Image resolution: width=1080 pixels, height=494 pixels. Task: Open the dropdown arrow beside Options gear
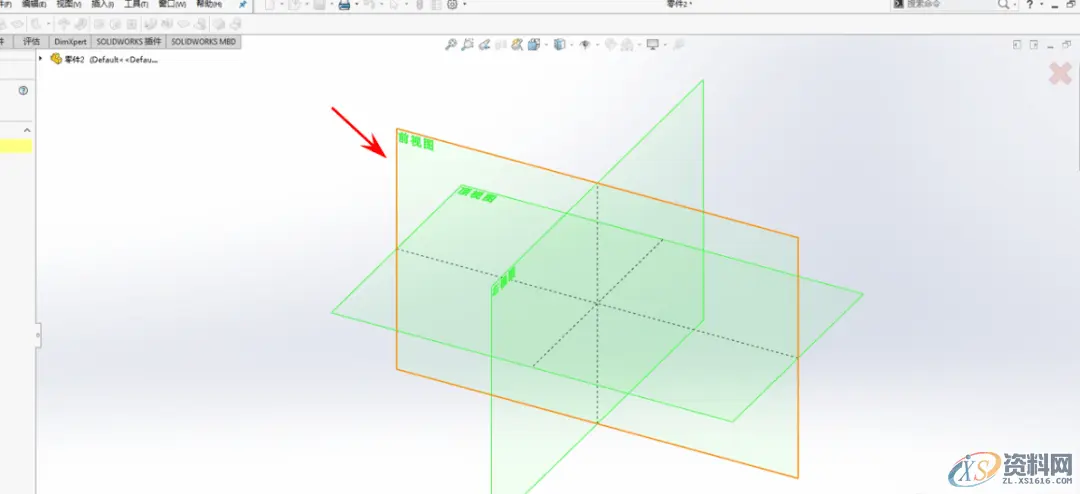(x=465, y=4)
